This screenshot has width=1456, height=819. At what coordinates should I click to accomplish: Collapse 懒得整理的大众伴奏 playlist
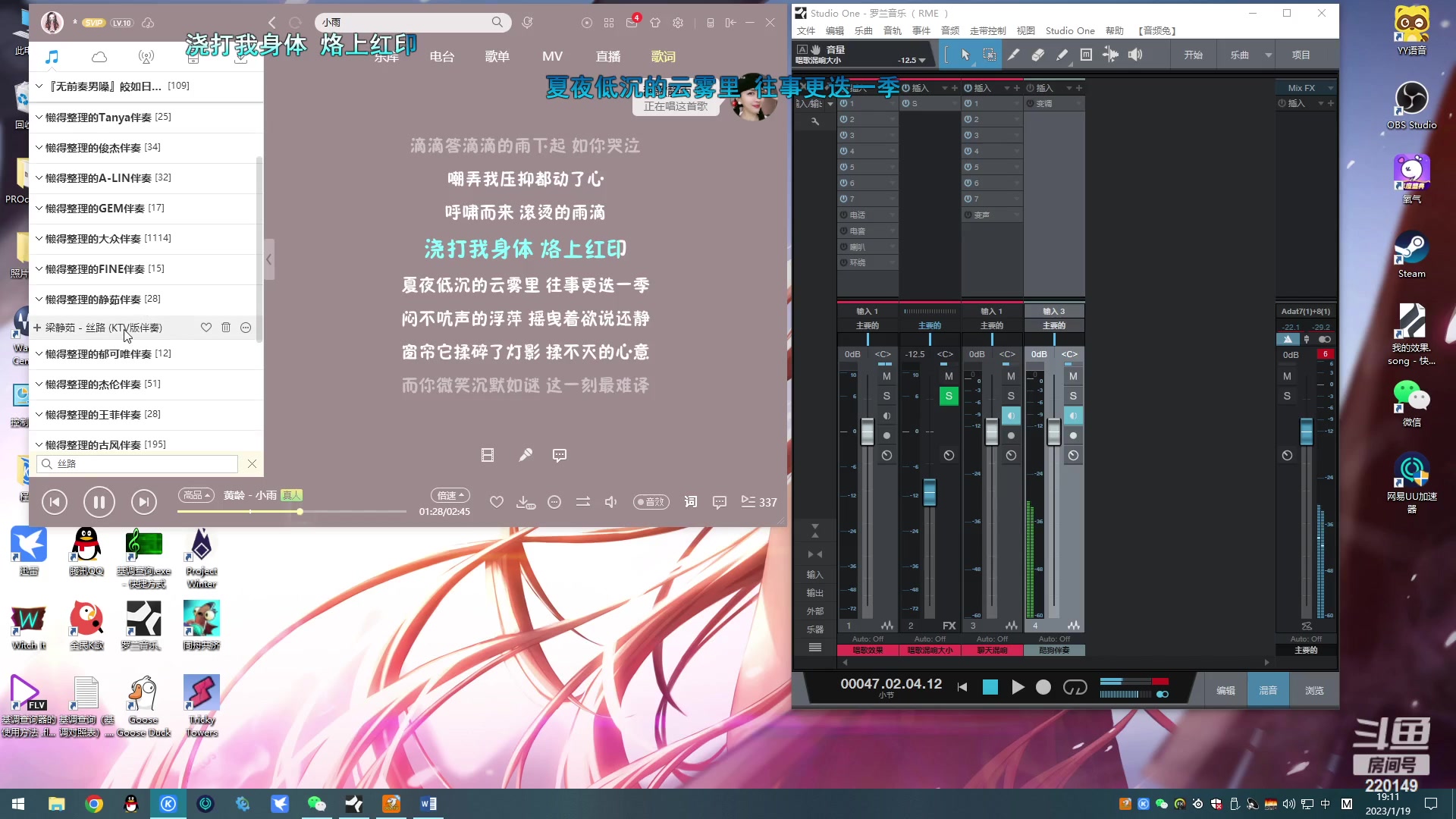(x=39, y=239)
